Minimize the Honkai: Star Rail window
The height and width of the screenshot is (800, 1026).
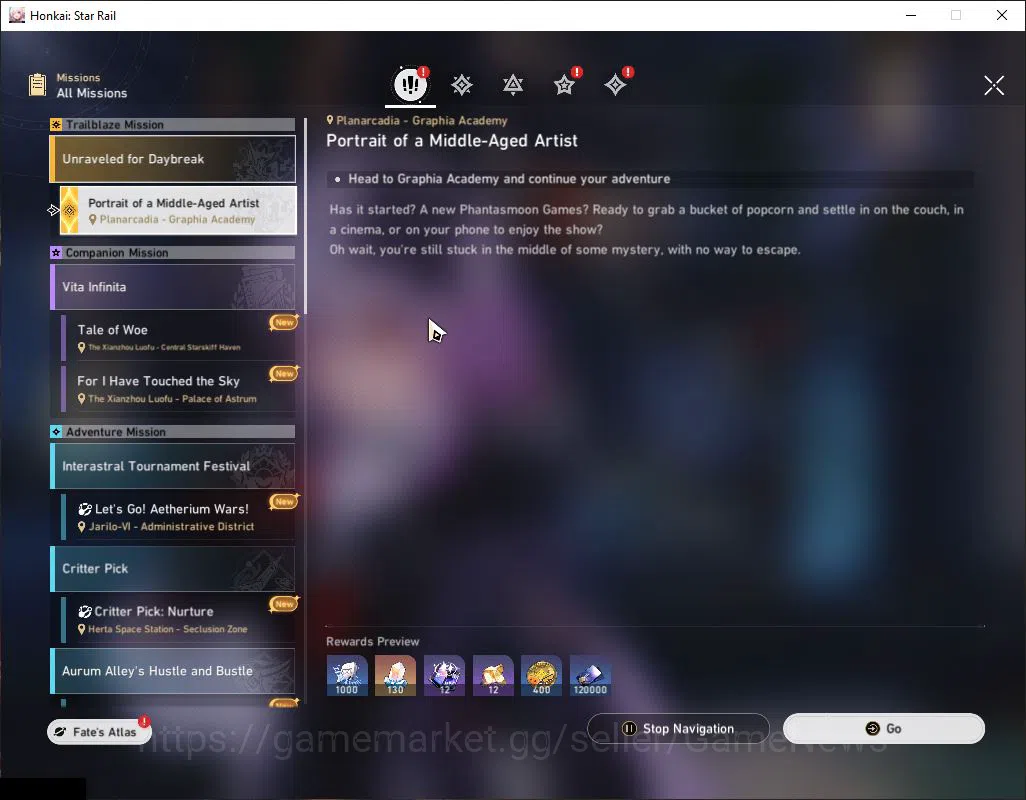tap(911, 15)
